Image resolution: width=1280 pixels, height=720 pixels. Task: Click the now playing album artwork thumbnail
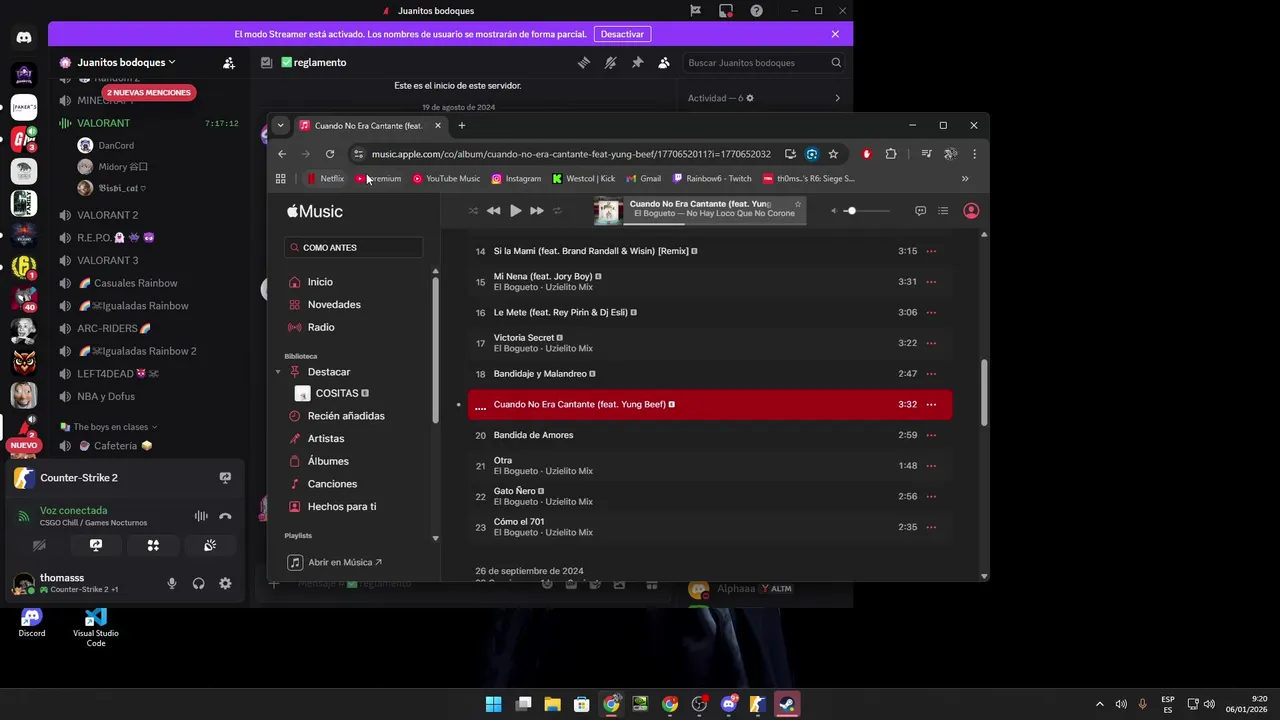608,211
